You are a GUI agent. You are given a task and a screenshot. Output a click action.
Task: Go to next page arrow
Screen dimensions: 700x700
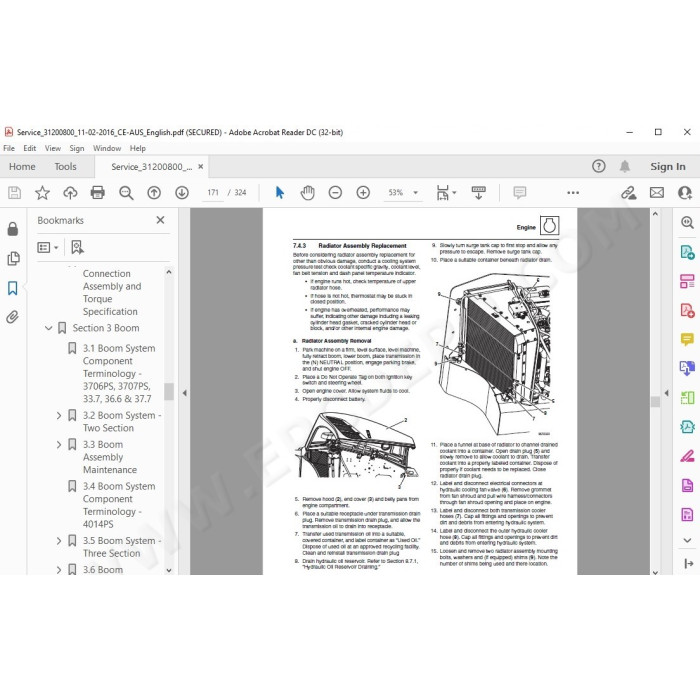tap(182, 193)
